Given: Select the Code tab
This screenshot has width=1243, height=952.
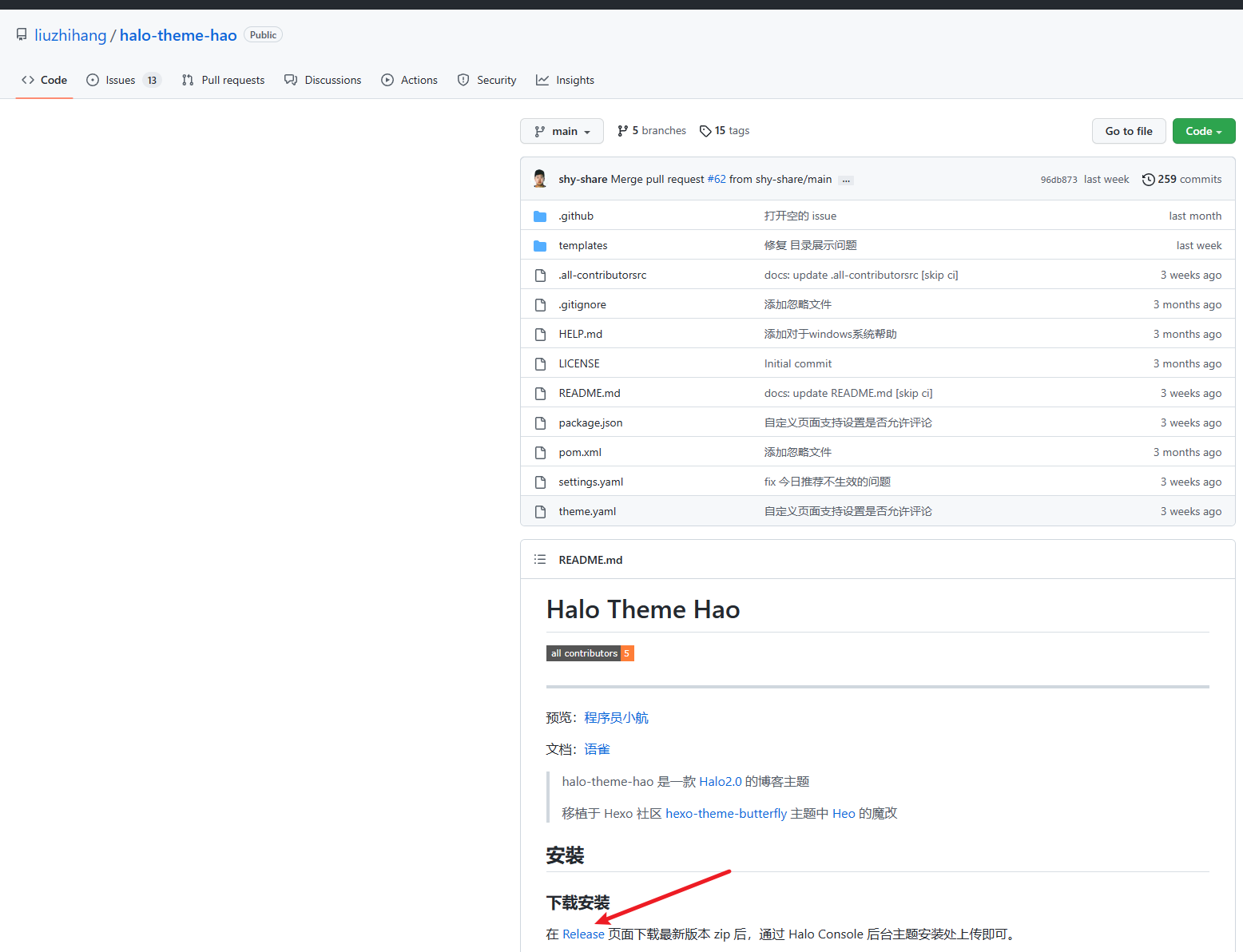Looking at the screenshot, I should tap(44, 80).
